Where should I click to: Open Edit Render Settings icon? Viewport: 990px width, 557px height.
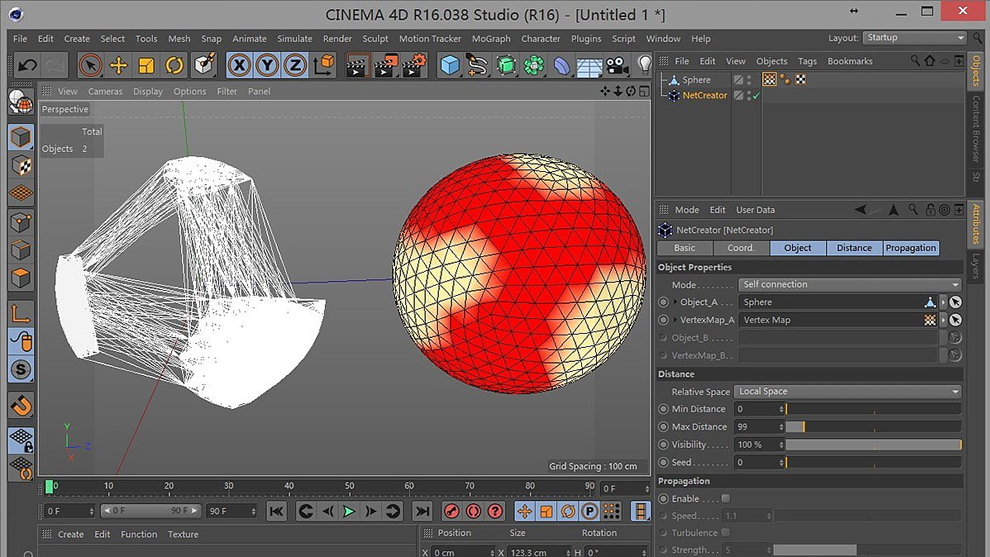(x=414, y=65)
